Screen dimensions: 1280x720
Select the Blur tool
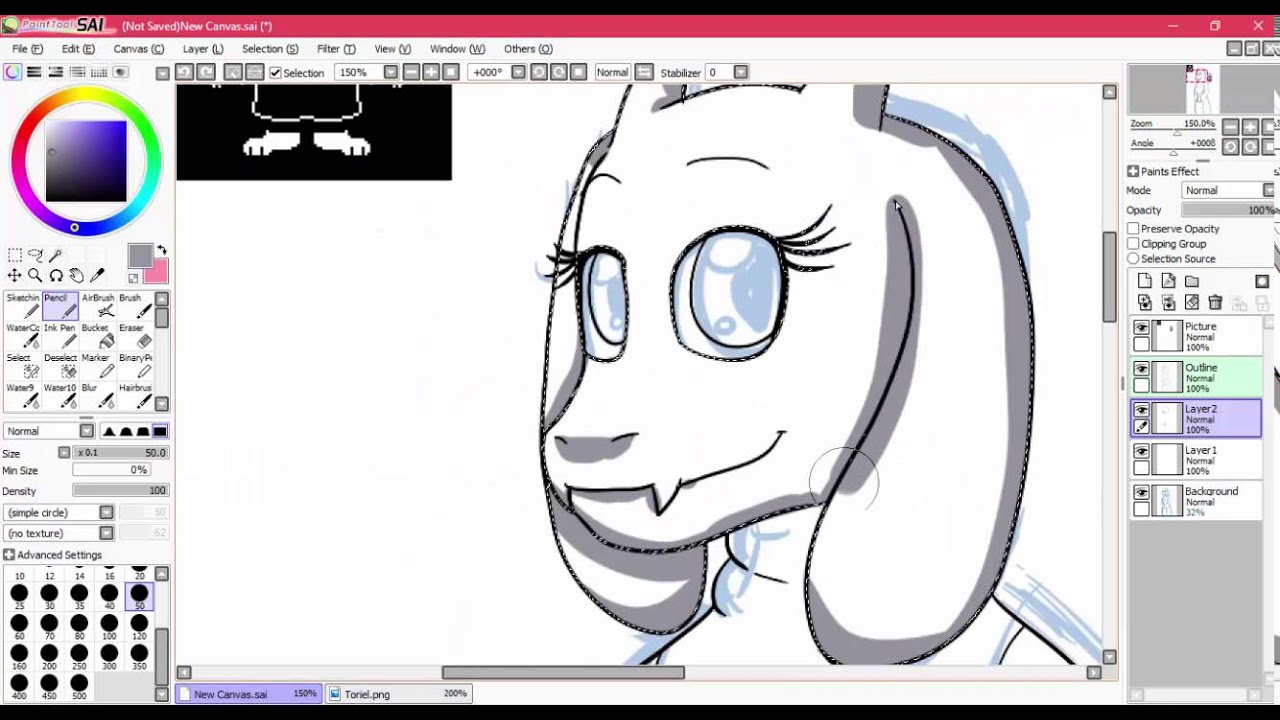pyautogui.click(x=97, y=396)
